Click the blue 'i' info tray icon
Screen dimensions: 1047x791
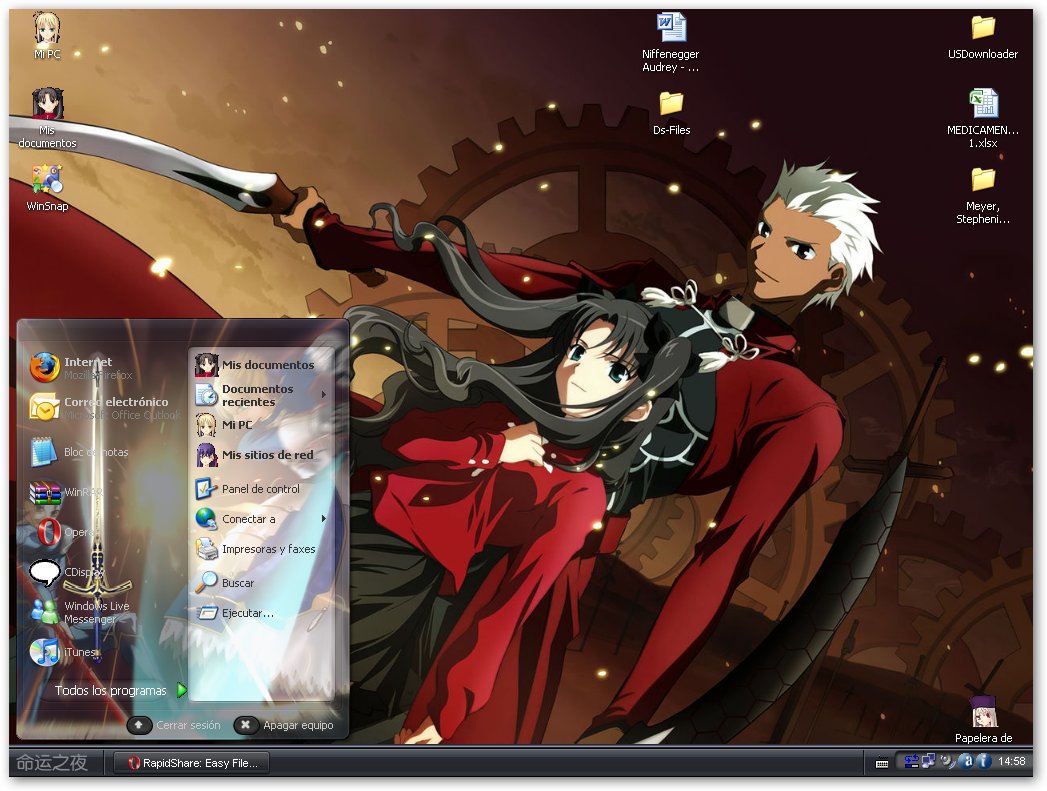pos(983,761)
